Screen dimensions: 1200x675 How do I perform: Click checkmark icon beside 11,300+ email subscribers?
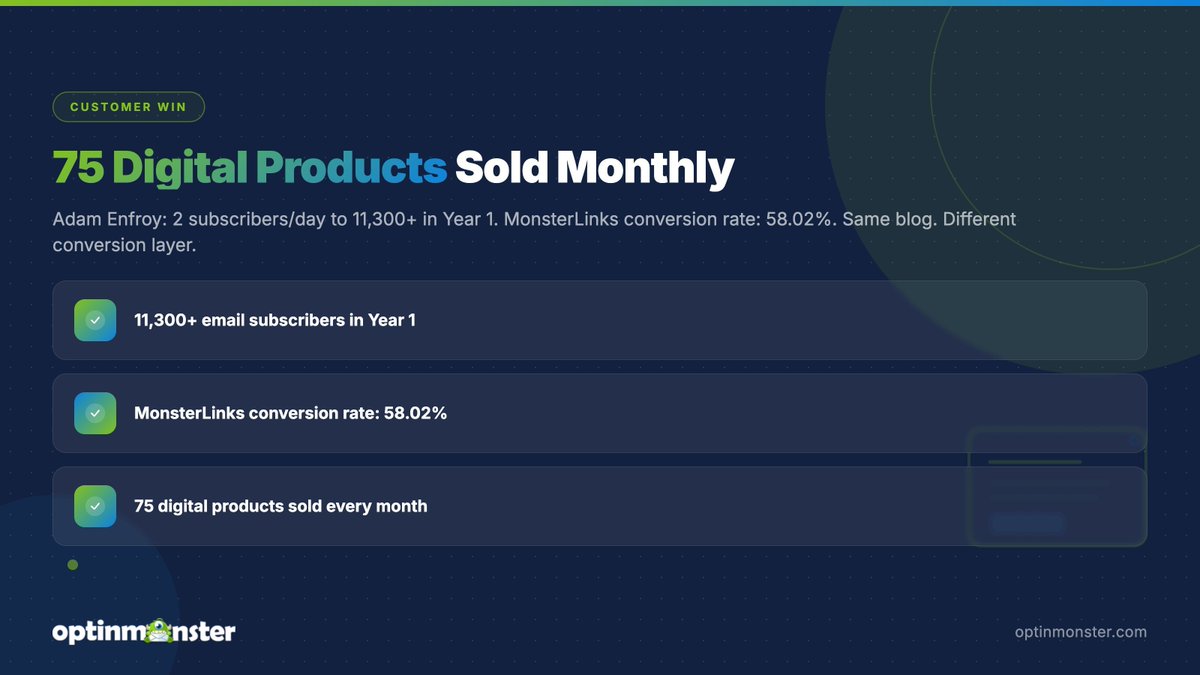coord(95,320)
